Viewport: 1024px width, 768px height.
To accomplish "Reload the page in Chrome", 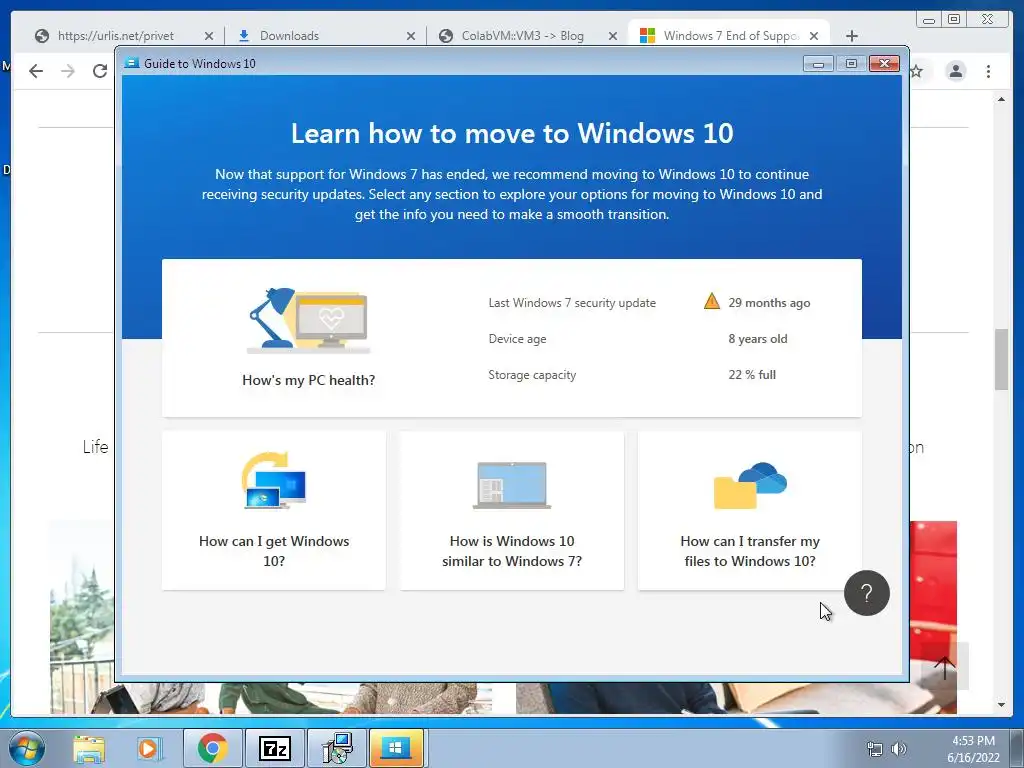I will [x=100, y=71].
